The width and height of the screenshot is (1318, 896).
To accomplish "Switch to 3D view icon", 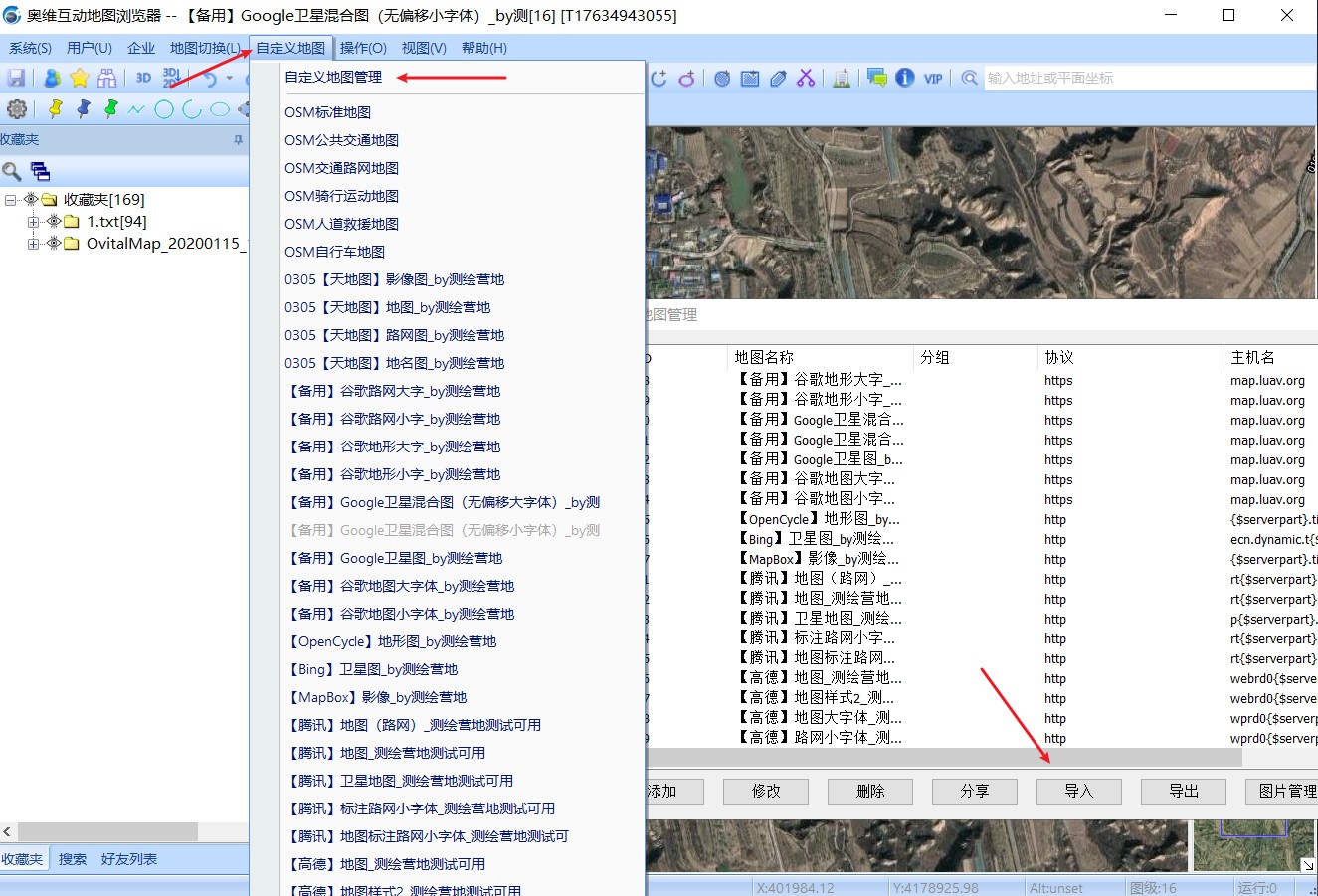I will 143,78.
